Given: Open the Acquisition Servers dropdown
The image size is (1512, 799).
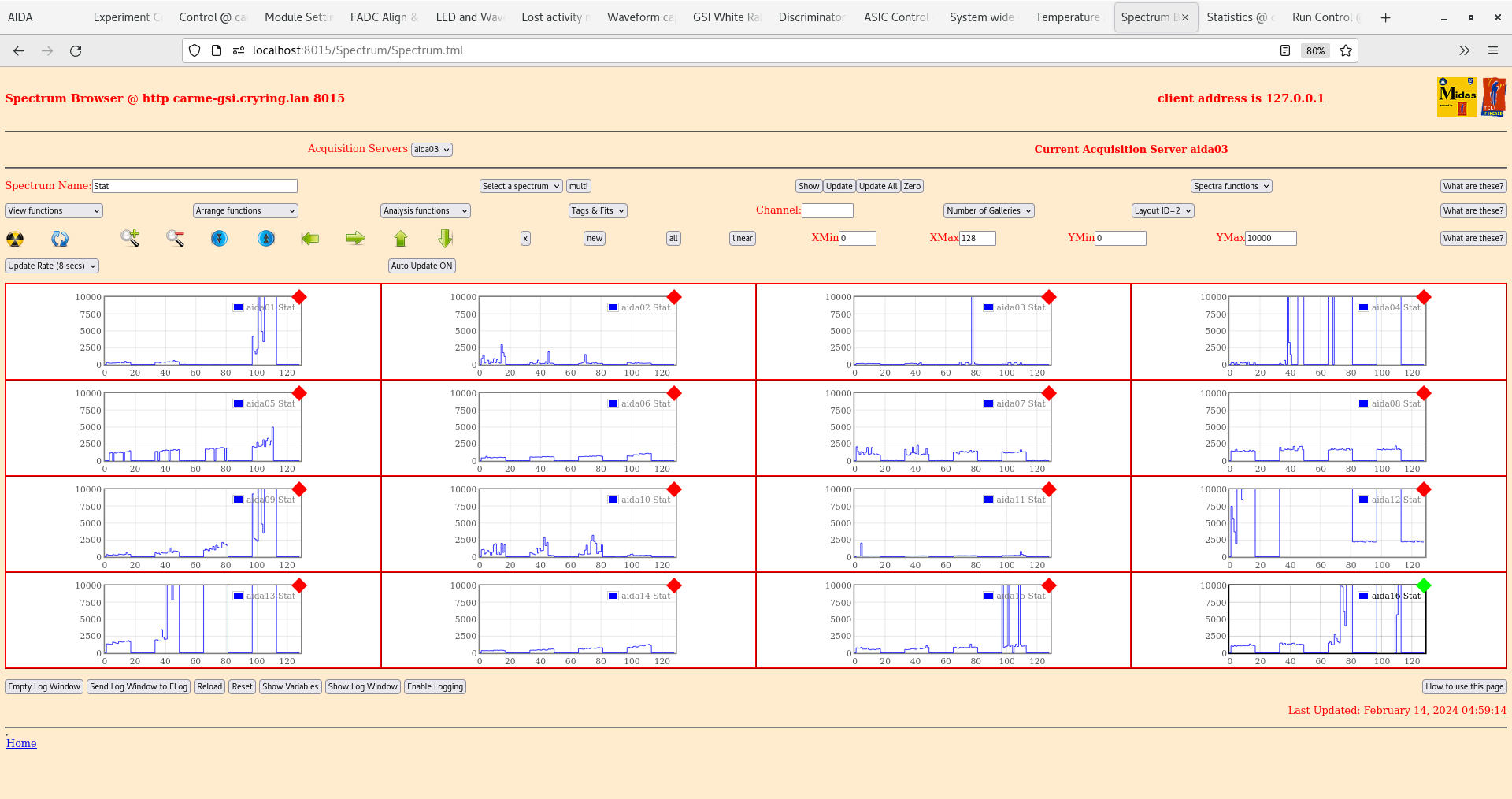Looking at the screenshot, I should click(431, 149).
